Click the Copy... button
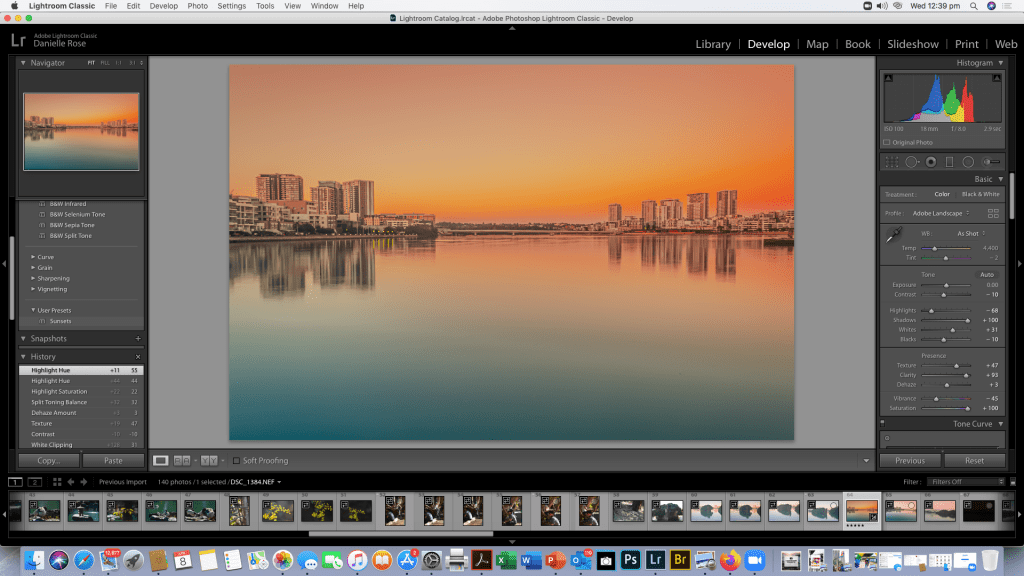 pos(49,460)
